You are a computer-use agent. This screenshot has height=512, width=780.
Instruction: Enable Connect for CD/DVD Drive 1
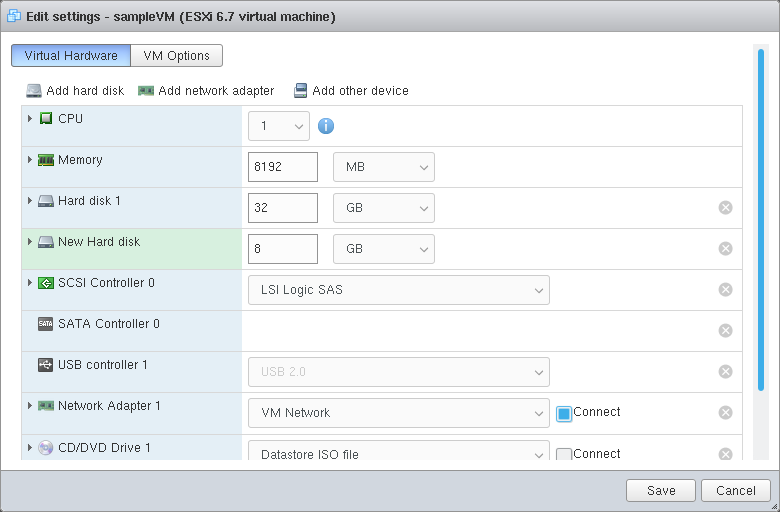click(564, 454)
